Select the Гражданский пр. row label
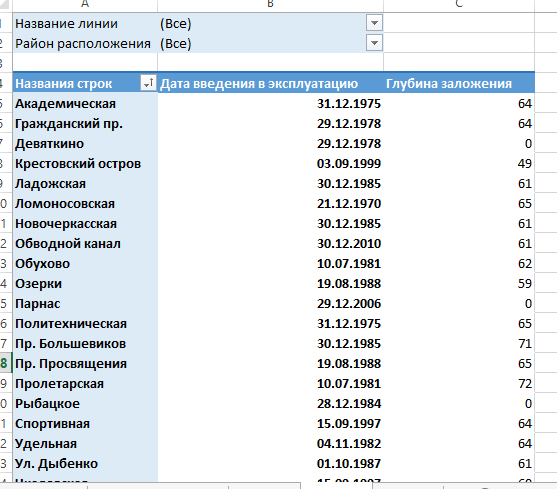The image size is (557, 489). coord(85,124)
